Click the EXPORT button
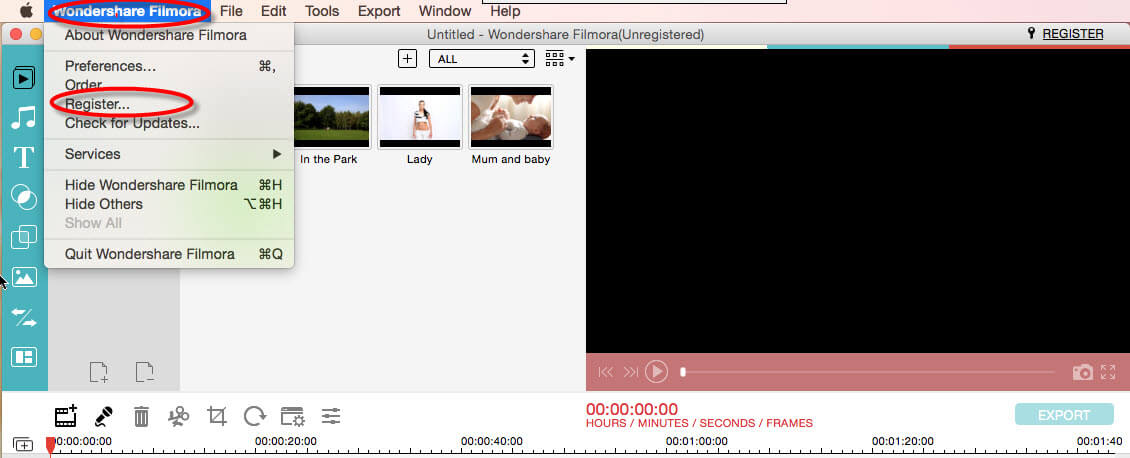This screenshot has height=458, width=1130. (x=1064, y=415)
